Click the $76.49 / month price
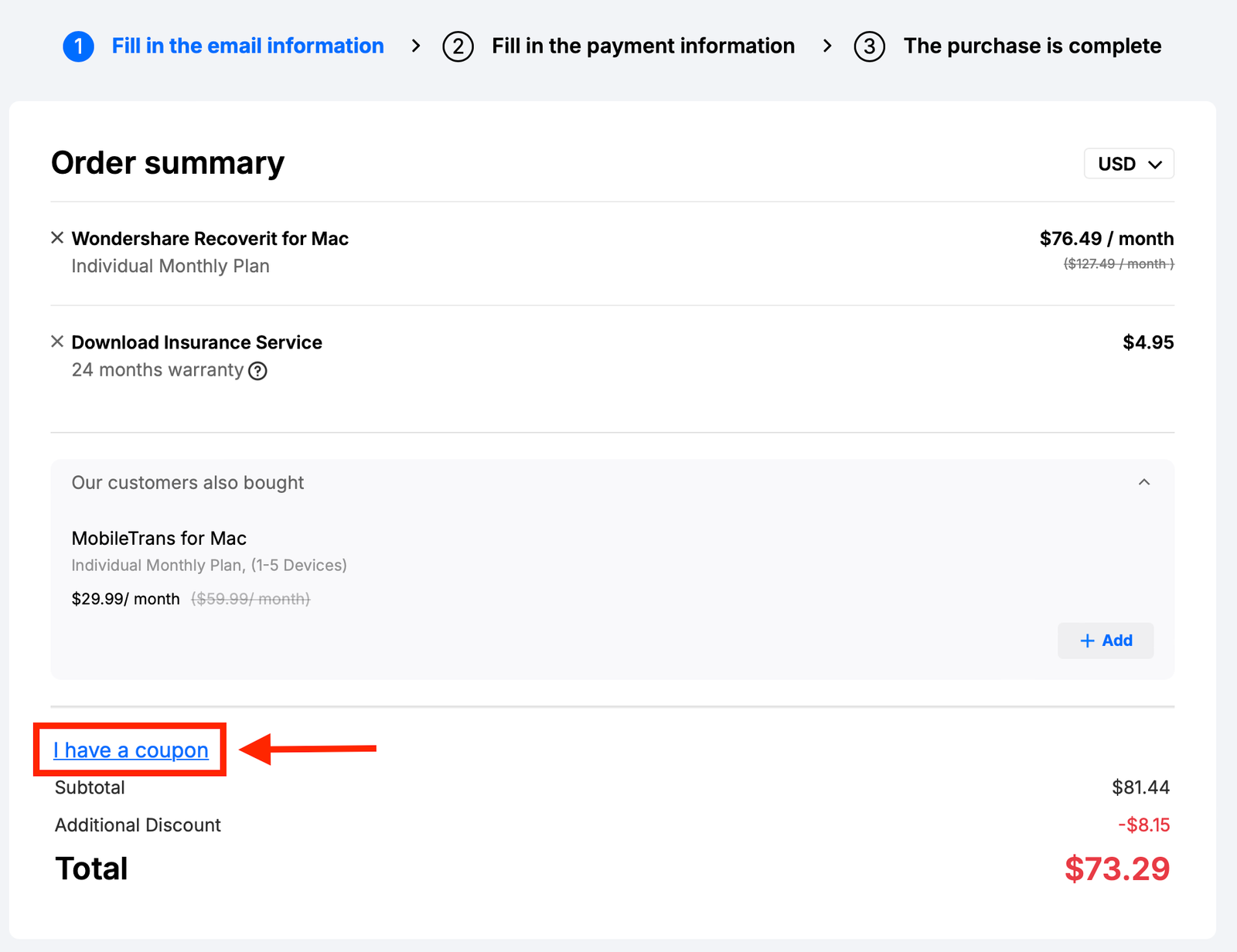The height and width of the screenshot is (952, 1237). tap(1106, 239)
